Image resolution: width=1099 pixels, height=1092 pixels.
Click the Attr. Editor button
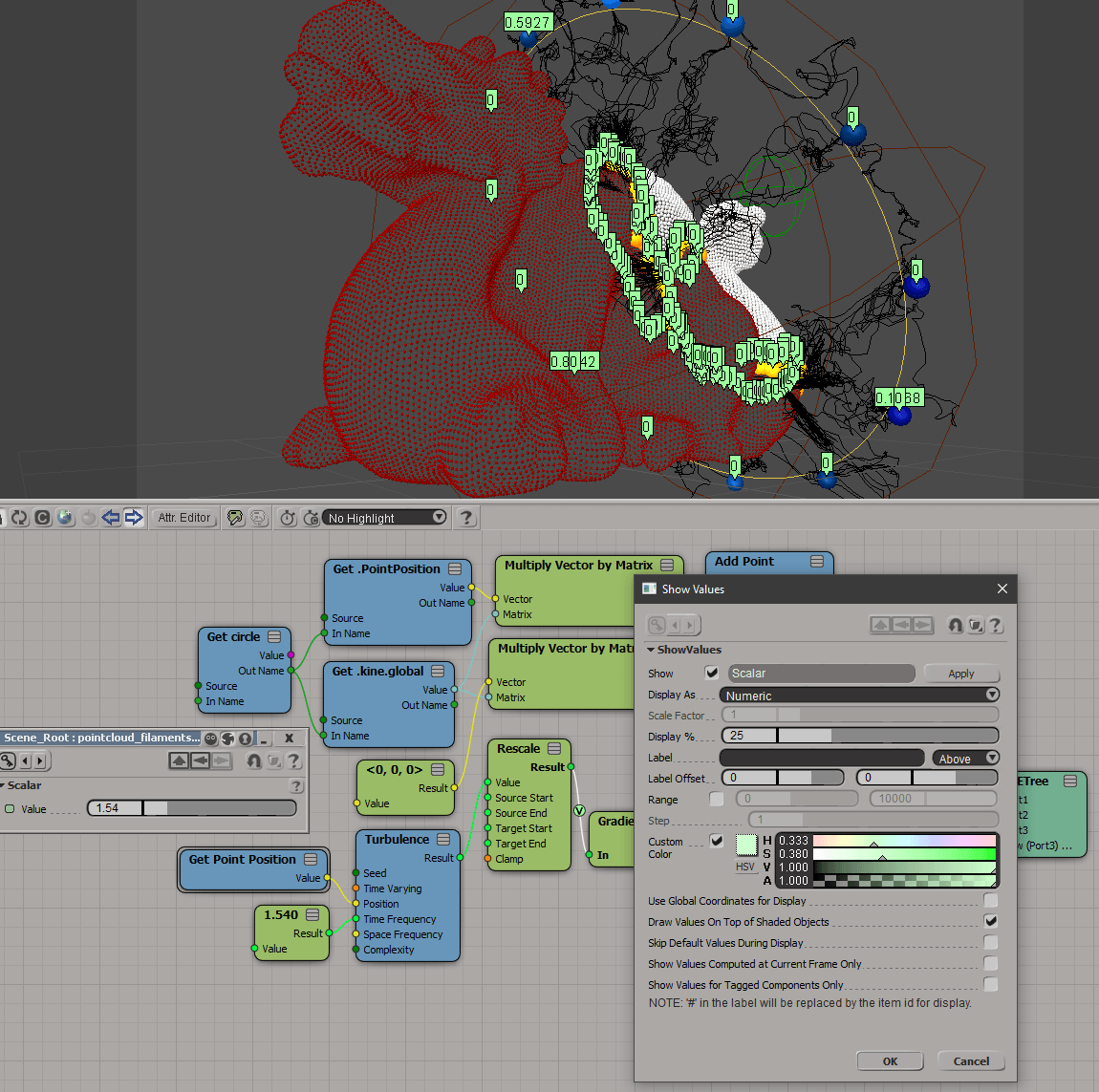point(184,518)
